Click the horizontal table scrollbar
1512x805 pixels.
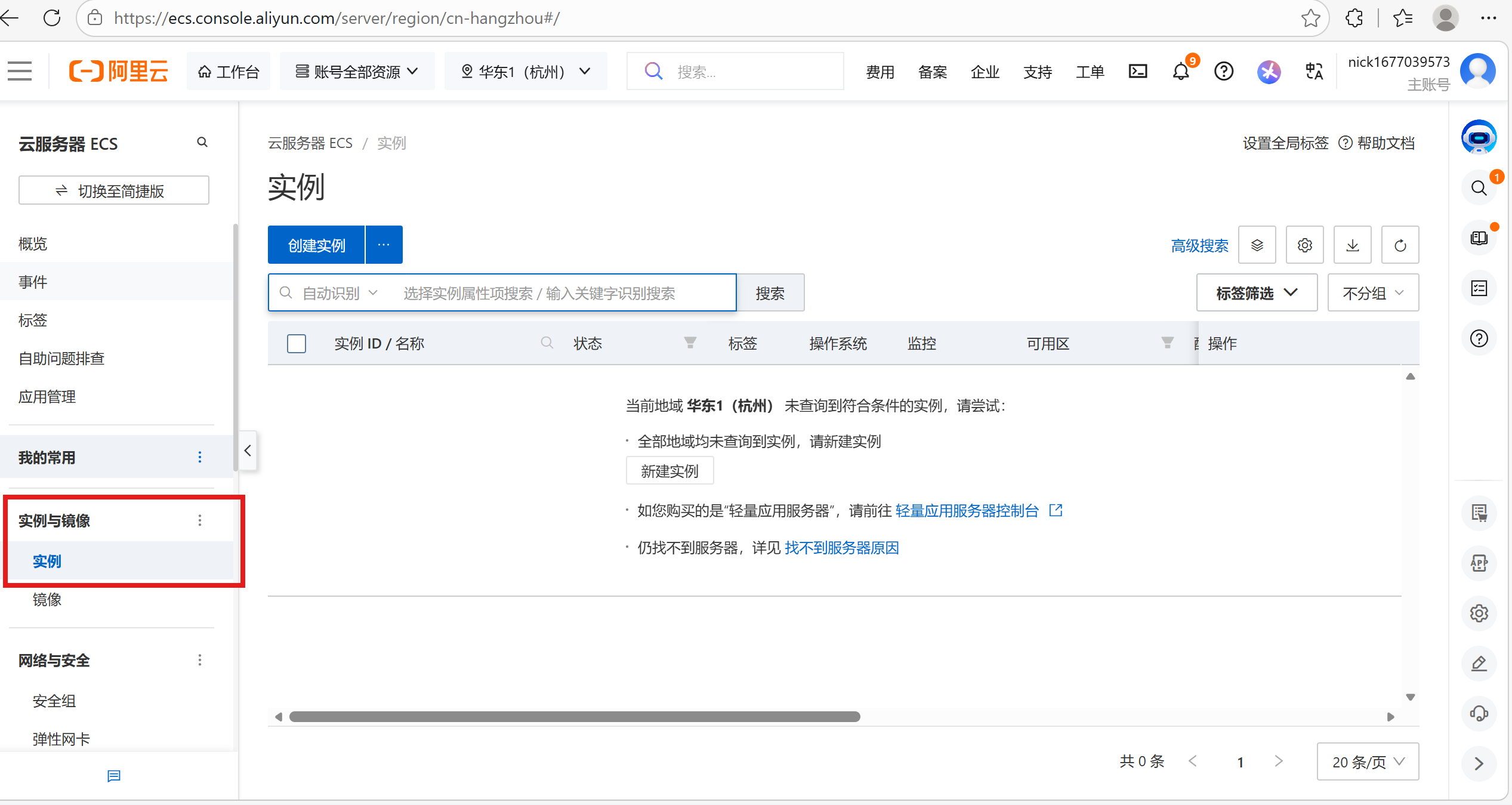(x=574, y=717)
